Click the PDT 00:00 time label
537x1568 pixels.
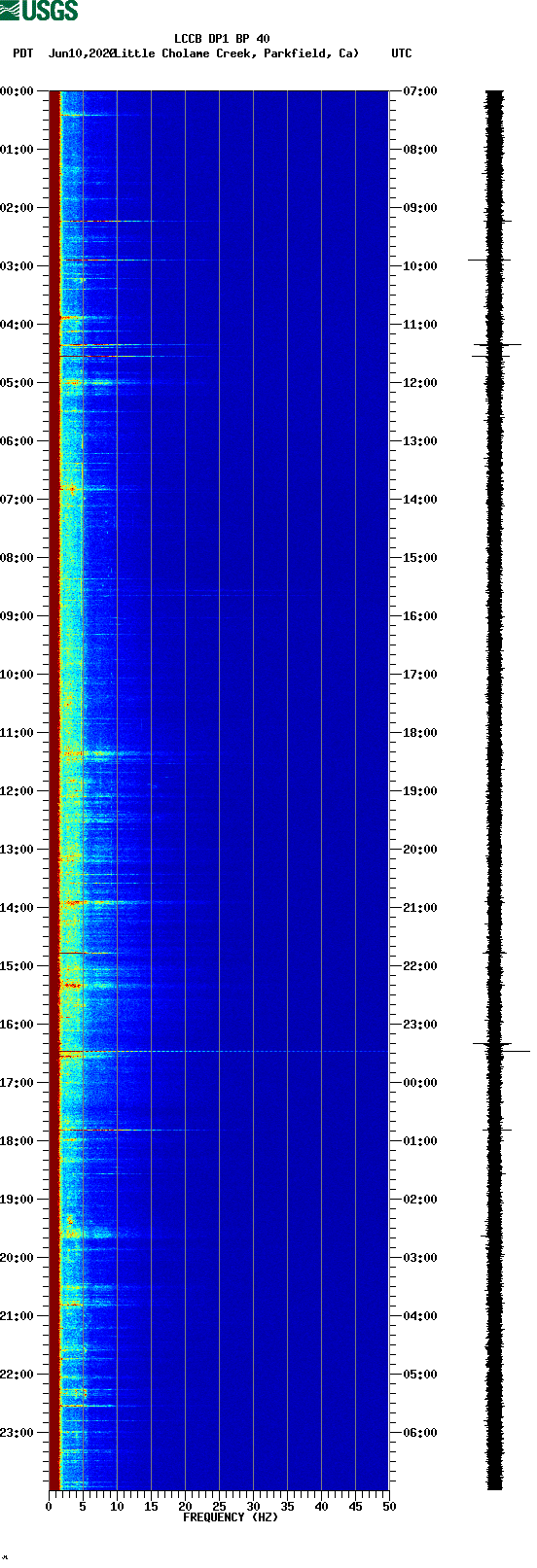point(18,91)
